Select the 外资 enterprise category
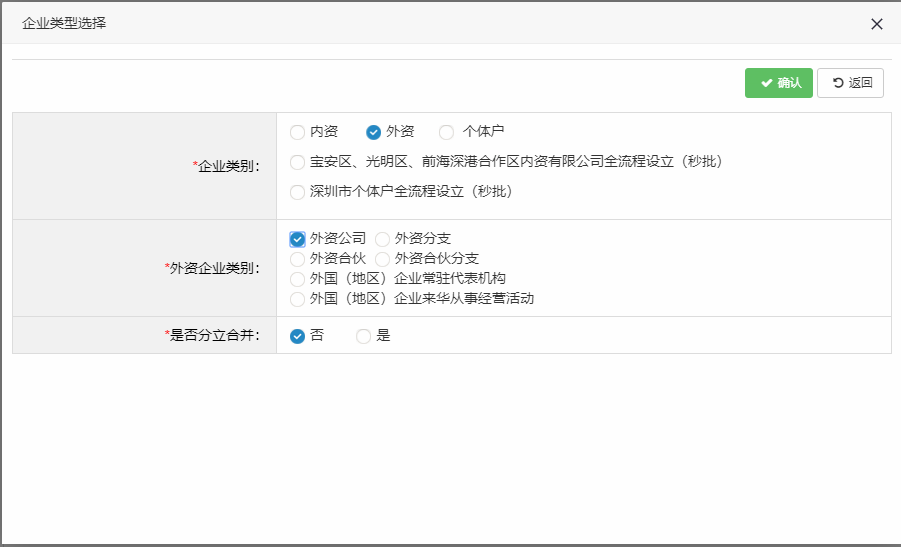901x547 pixels. coord(374,132)
